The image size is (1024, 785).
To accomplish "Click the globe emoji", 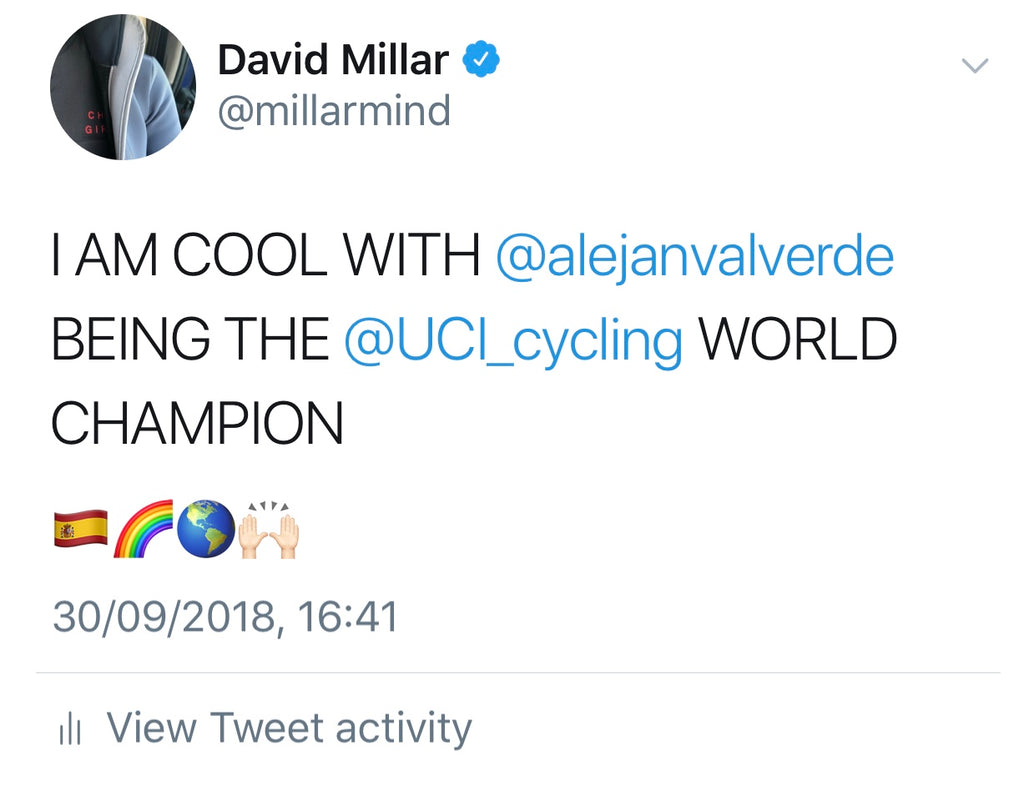I will (x=206, y=529).
